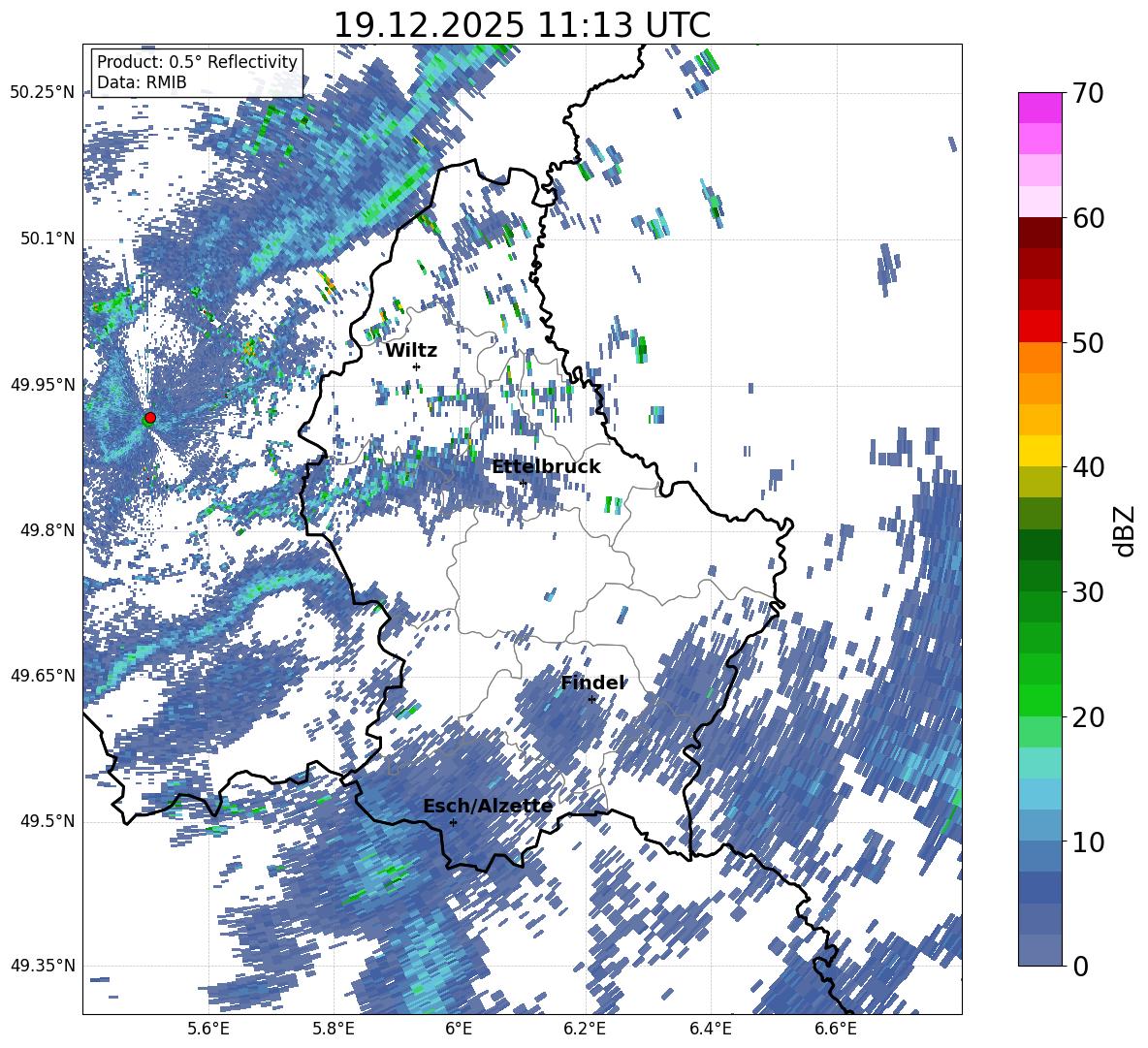The image size is (1148, 1048).
Task: Click the 49.35°N latitude label
Action: click(43, 966)
